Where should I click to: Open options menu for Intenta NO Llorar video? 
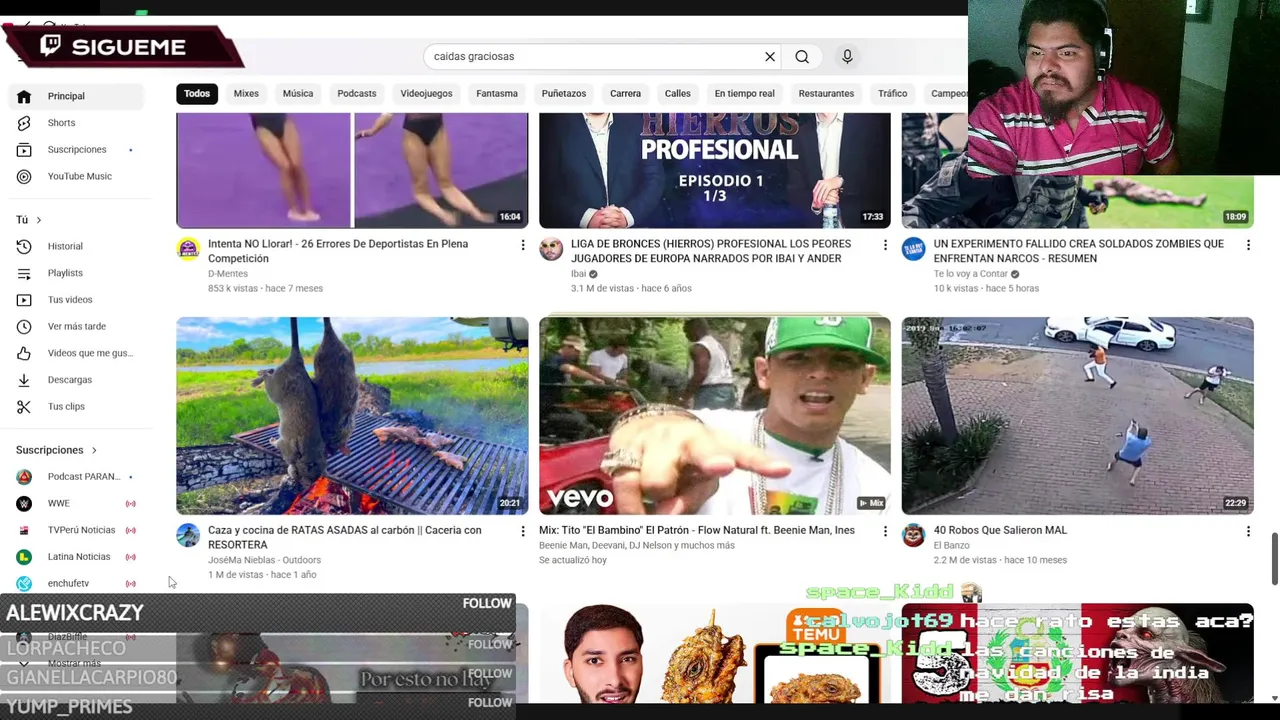coord(522,245)
